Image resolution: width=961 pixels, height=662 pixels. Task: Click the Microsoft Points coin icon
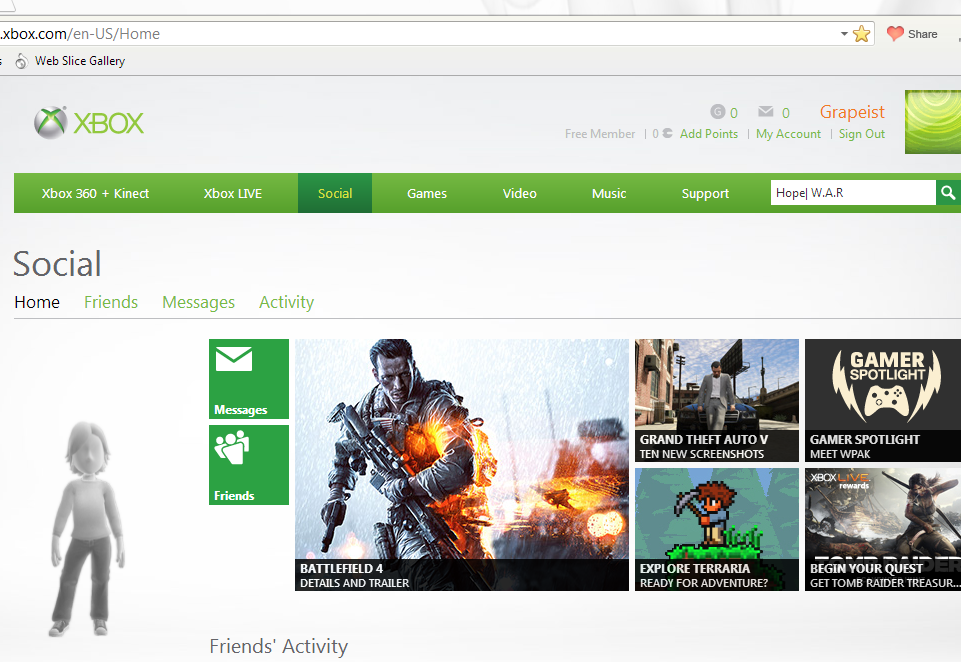[667, 133]
